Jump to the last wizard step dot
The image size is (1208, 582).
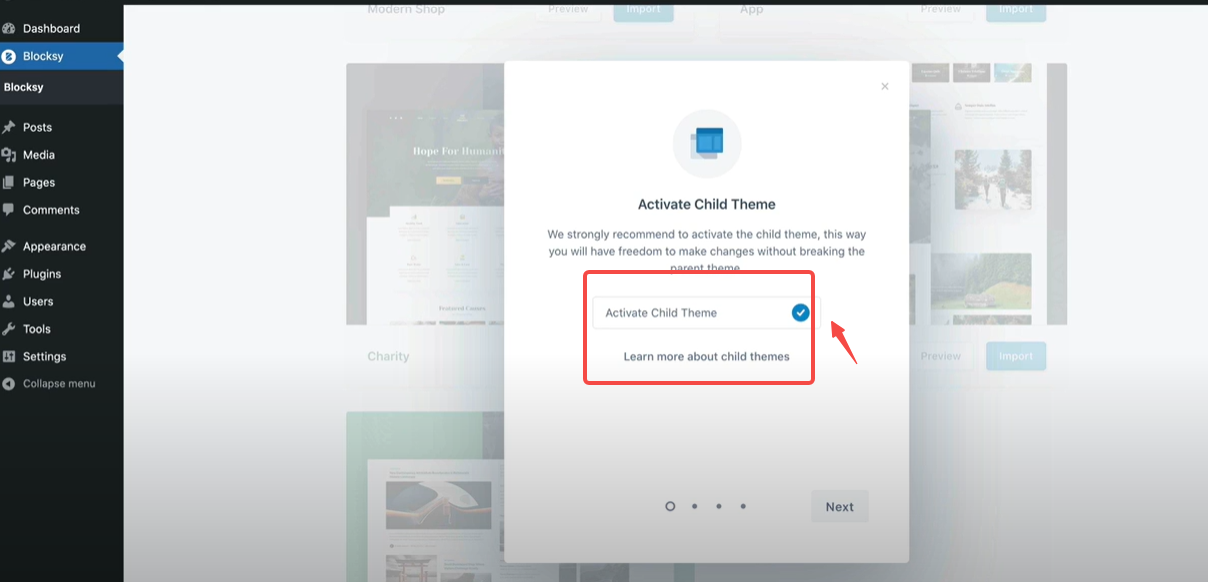[x=743, y=506]
